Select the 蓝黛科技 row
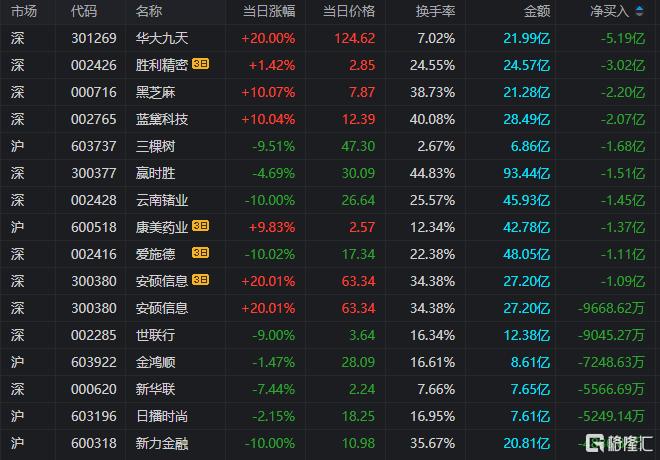The width and height of the screenshot is (660, 460). click(330, 119)
